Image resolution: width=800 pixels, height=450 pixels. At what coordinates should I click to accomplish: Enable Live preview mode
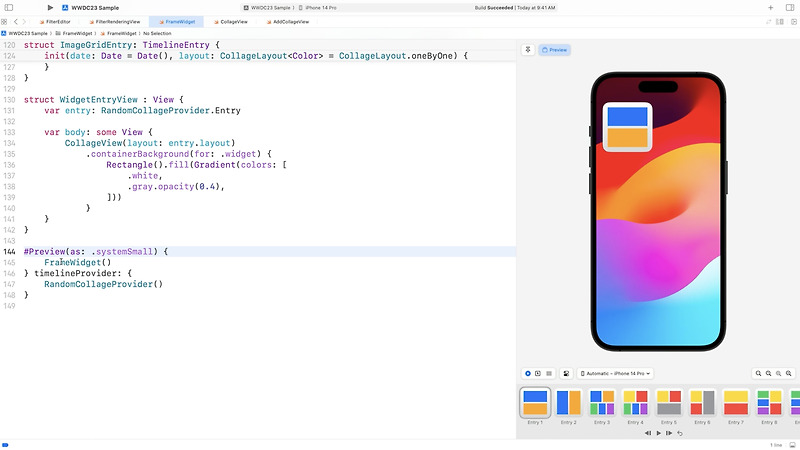(528, 373)
